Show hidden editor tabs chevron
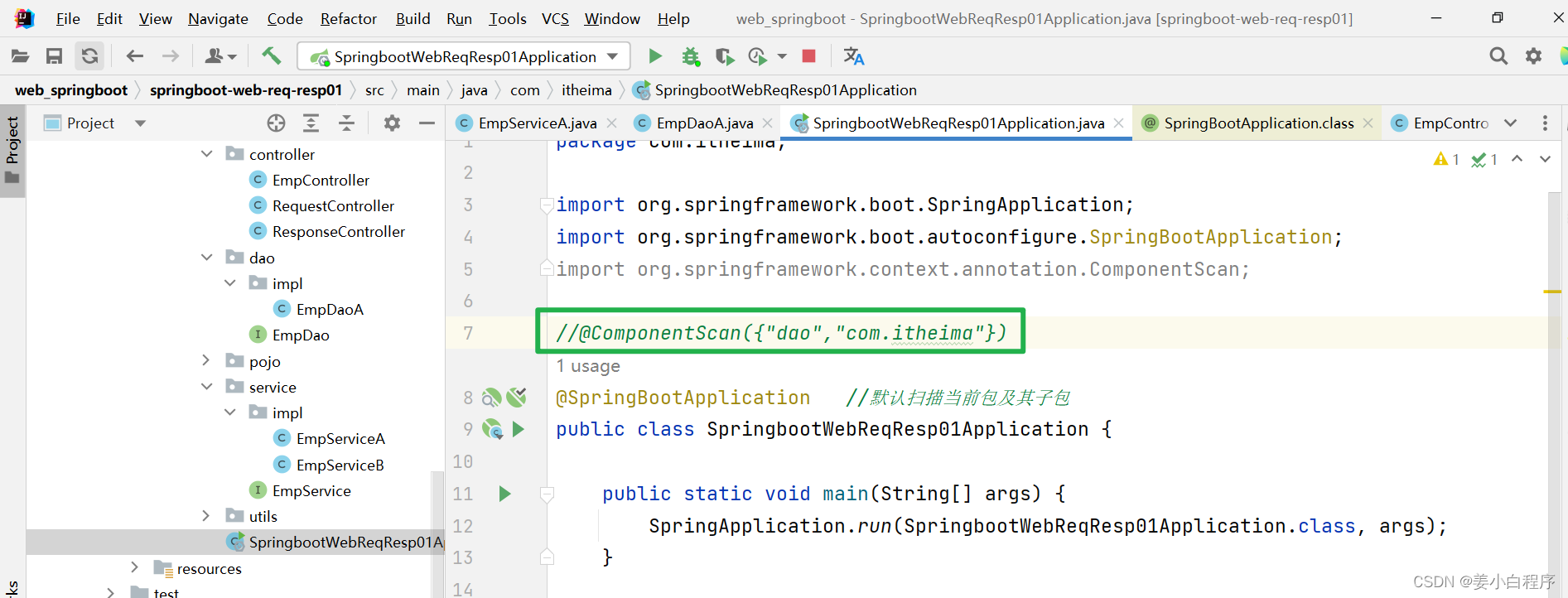The width and height of the screenshot is (1568, 598). coord(1511,123)
